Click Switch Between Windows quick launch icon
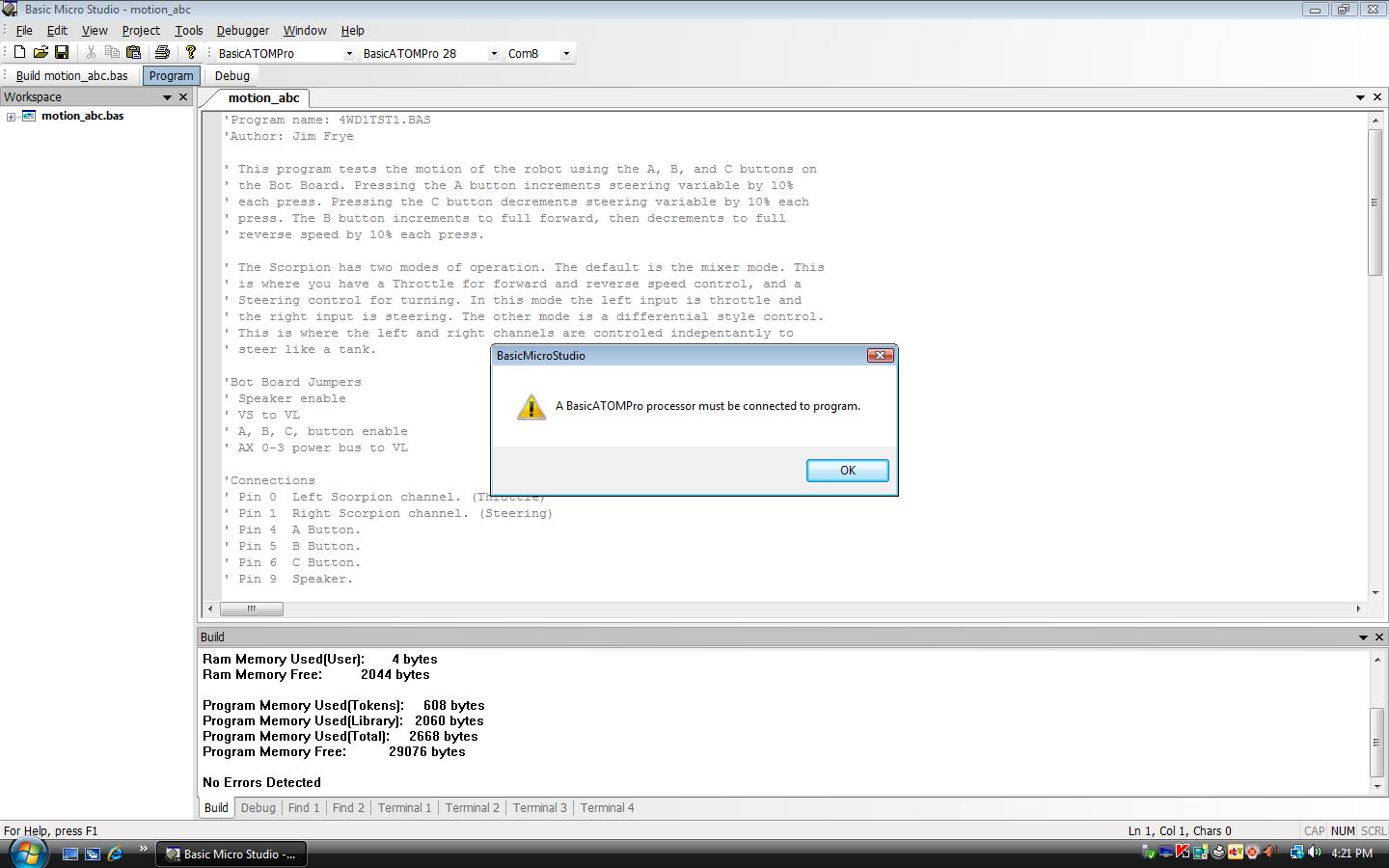1389x868 pixels. point(93,854)
